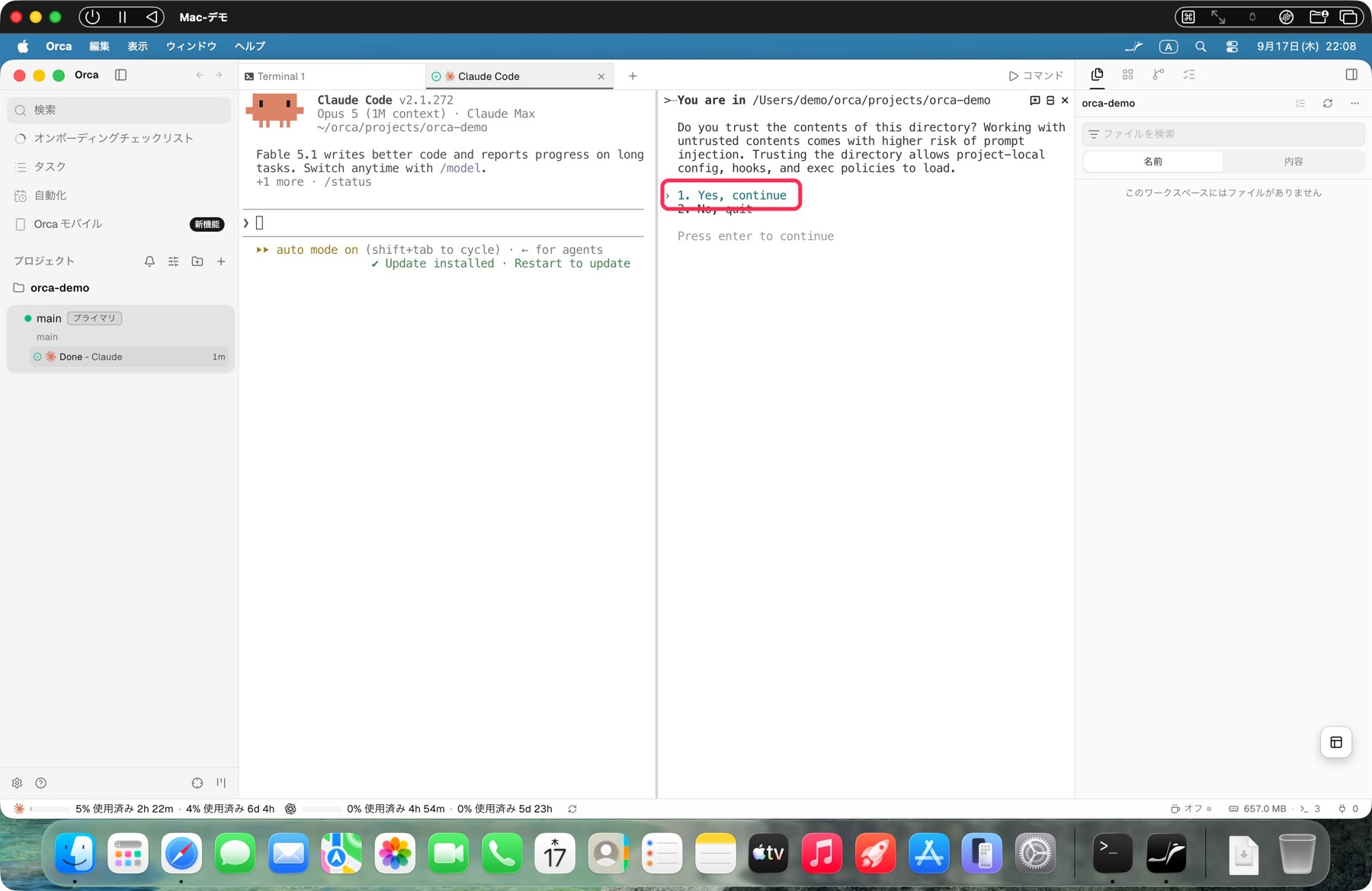Click the terminal count indicator in status bar
1372x891 pixels.
click(x=1310, y=809)
